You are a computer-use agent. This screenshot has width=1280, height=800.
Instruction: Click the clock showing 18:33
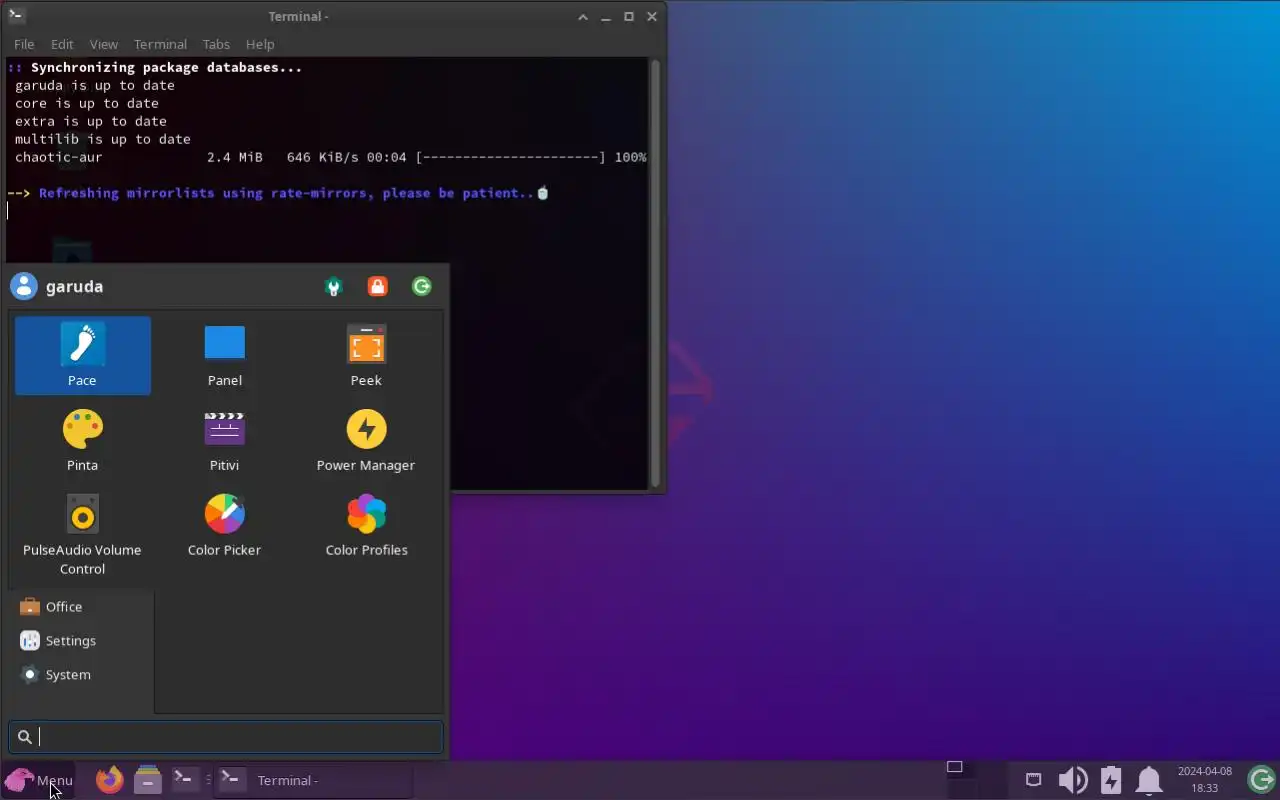[1204, 780]
